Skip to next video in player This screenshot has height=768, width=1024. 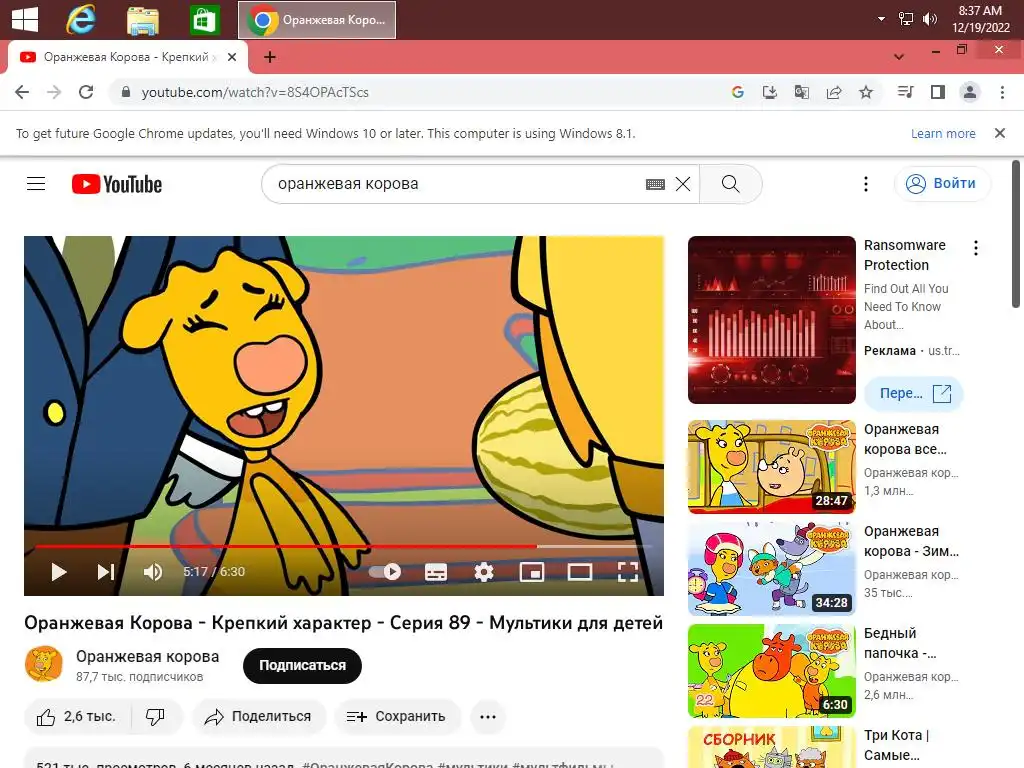pyautogui.click(x=106, y=572)
